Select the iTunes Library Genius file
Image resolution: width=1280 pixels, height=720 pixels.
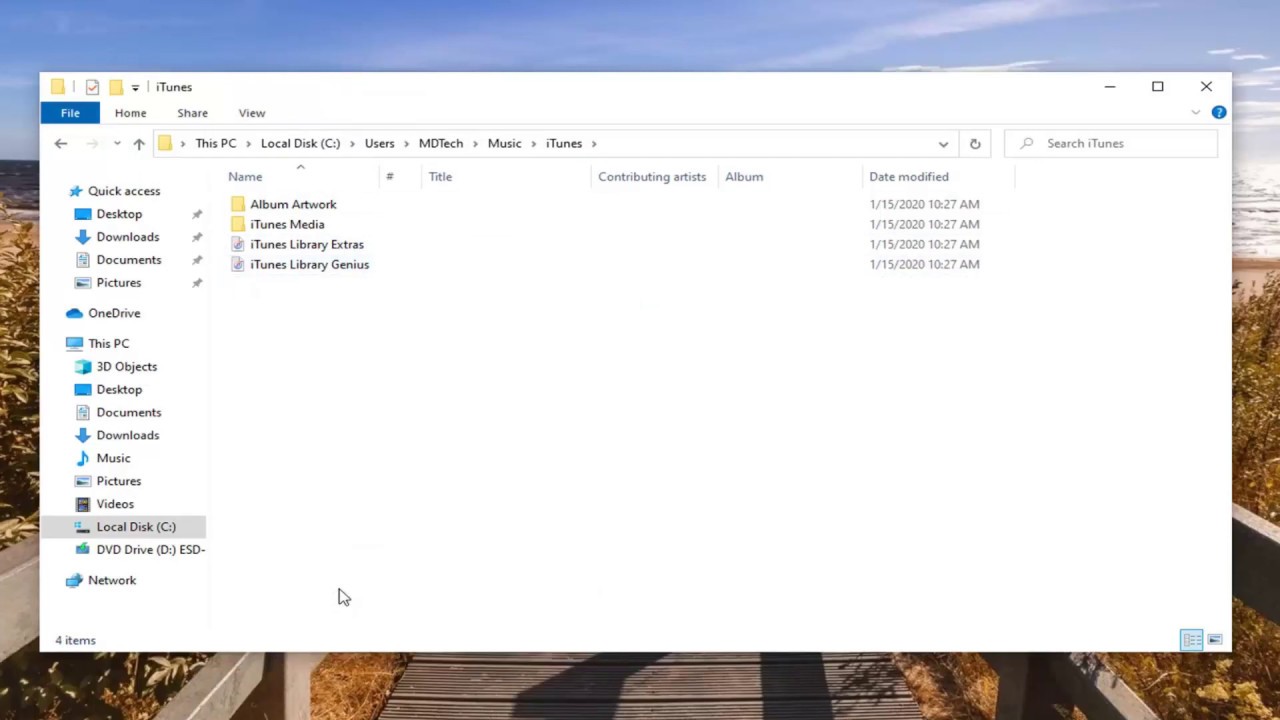click(309, 265)
